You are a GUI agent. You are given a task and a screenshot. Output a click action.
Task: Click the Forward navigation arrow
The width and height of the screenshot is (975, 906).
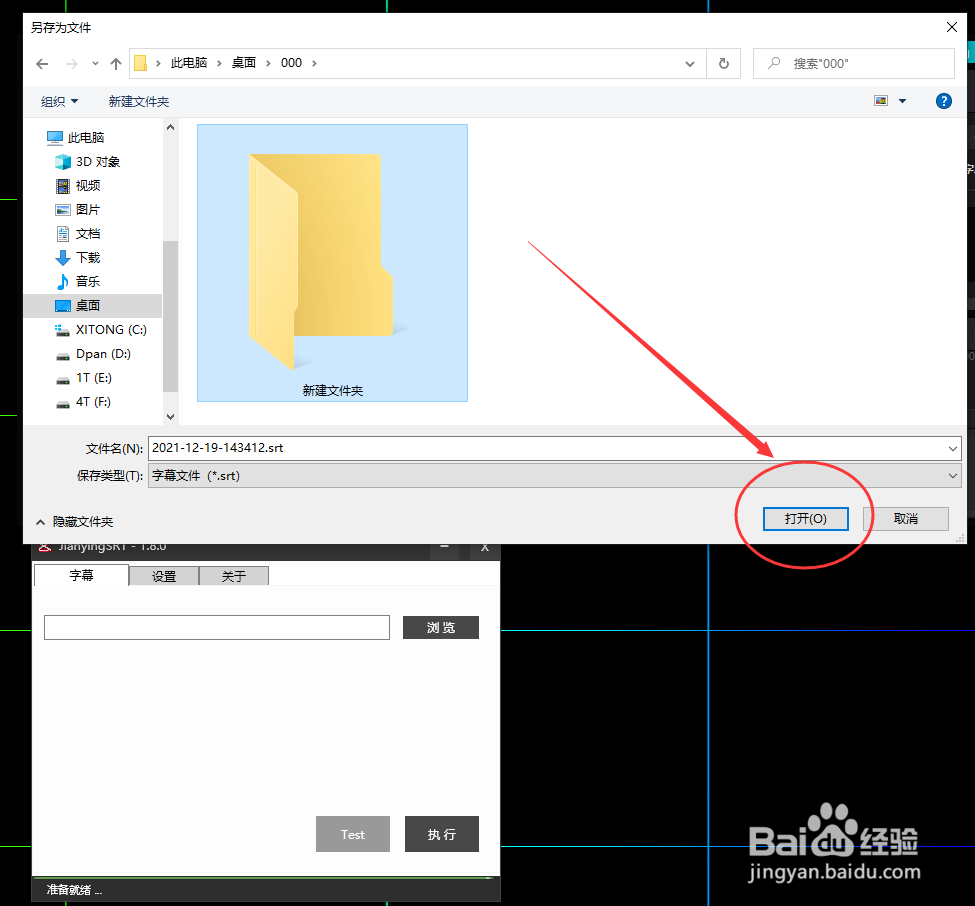click(72, 63)
